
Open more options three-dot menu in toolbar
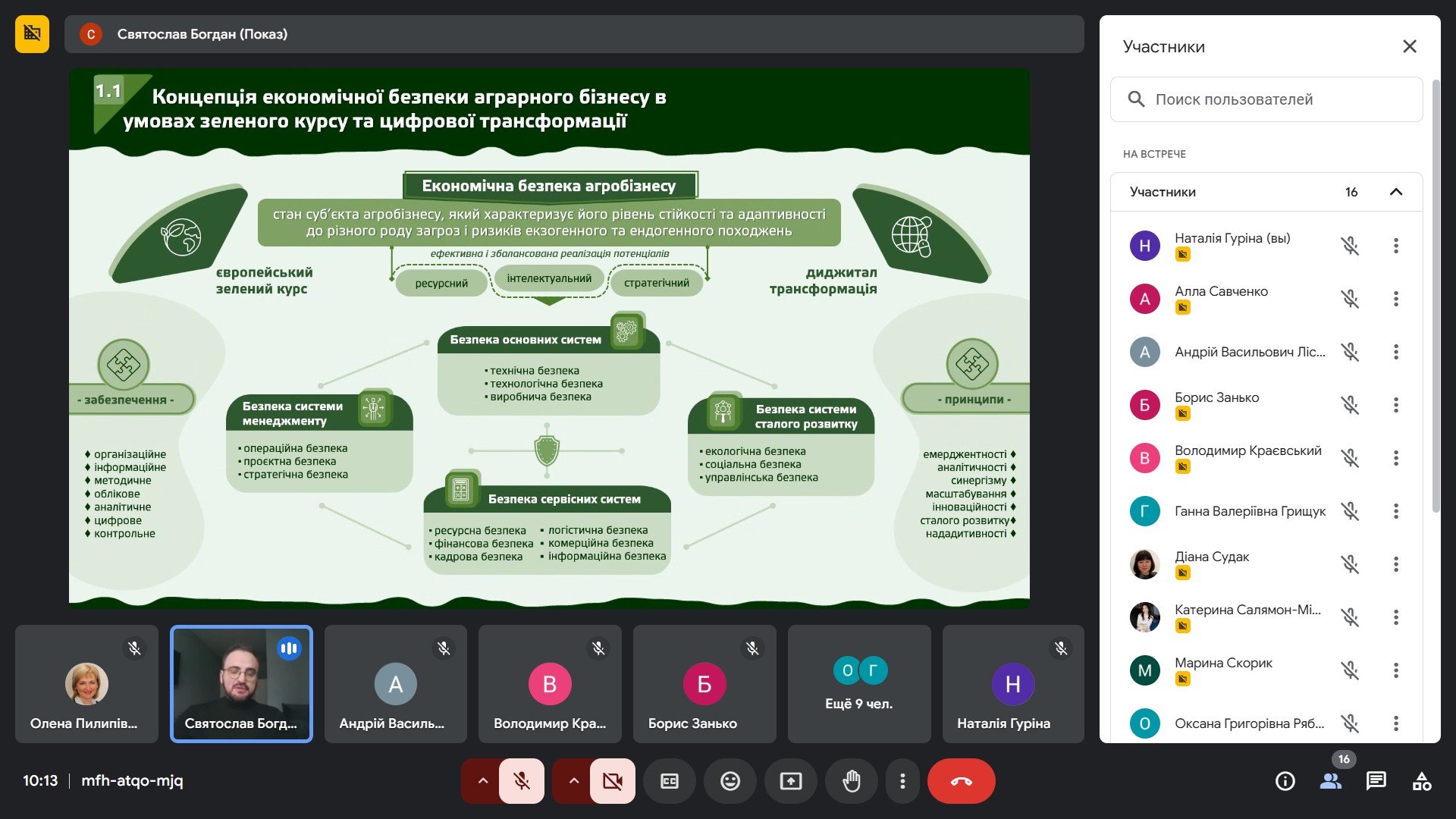pos(902,781)
